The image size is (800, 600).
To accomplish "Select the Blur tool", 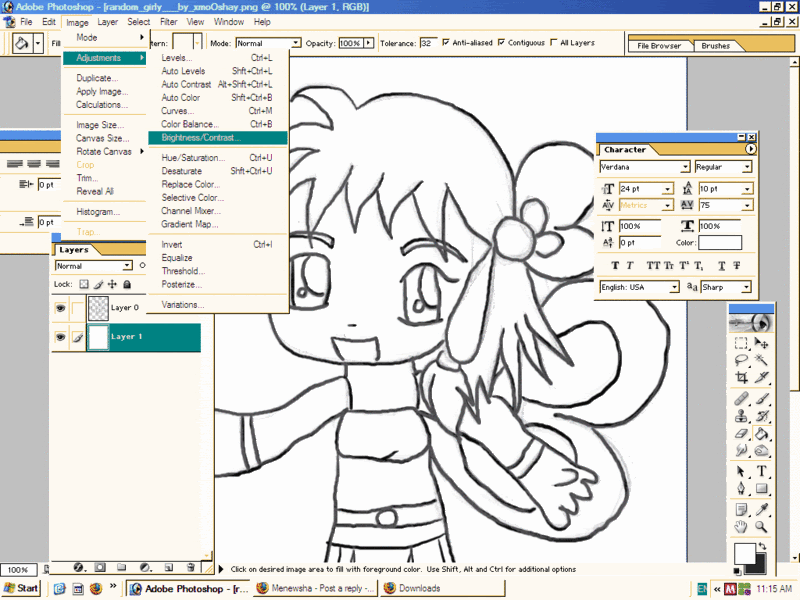I will tap(741, 451).
